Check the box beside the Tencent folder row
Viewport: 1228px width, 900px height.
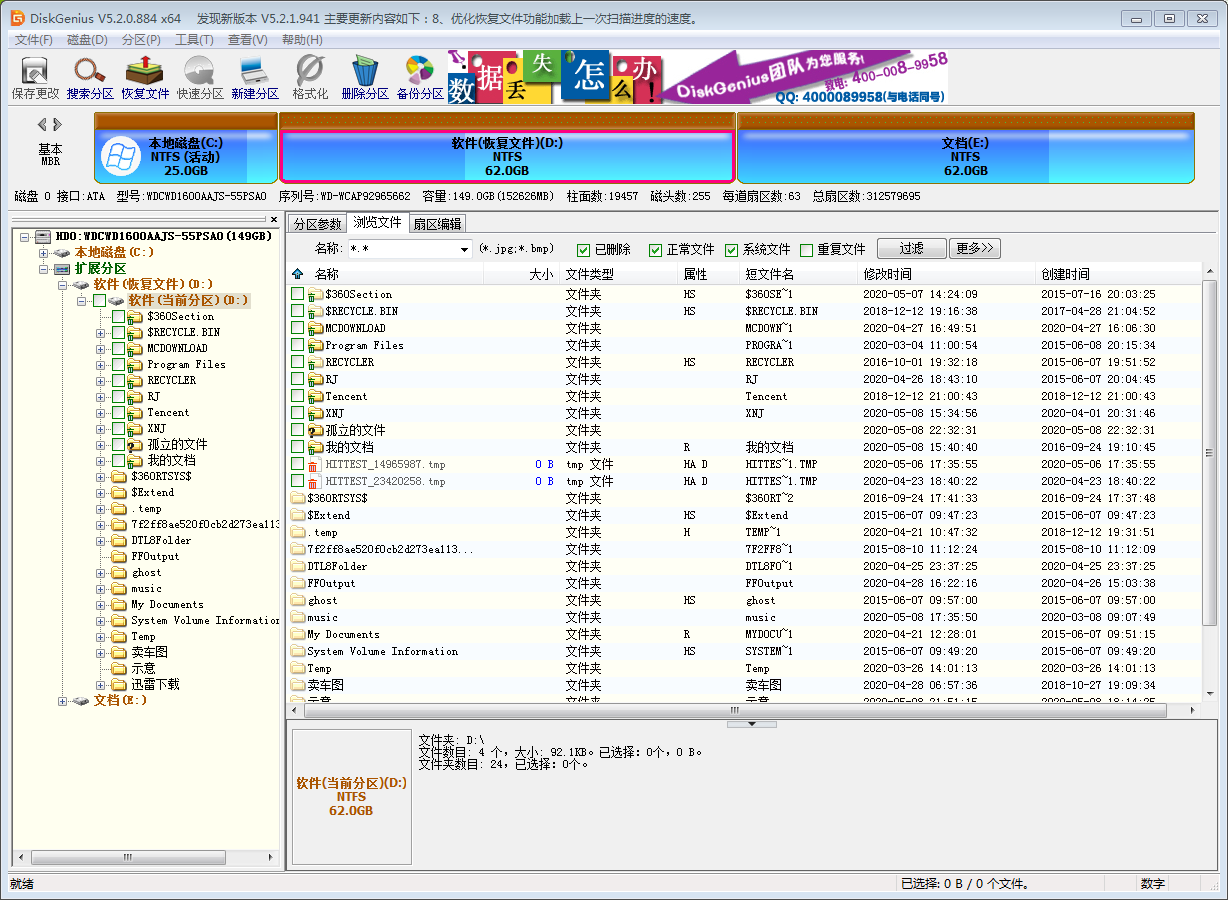297,396
